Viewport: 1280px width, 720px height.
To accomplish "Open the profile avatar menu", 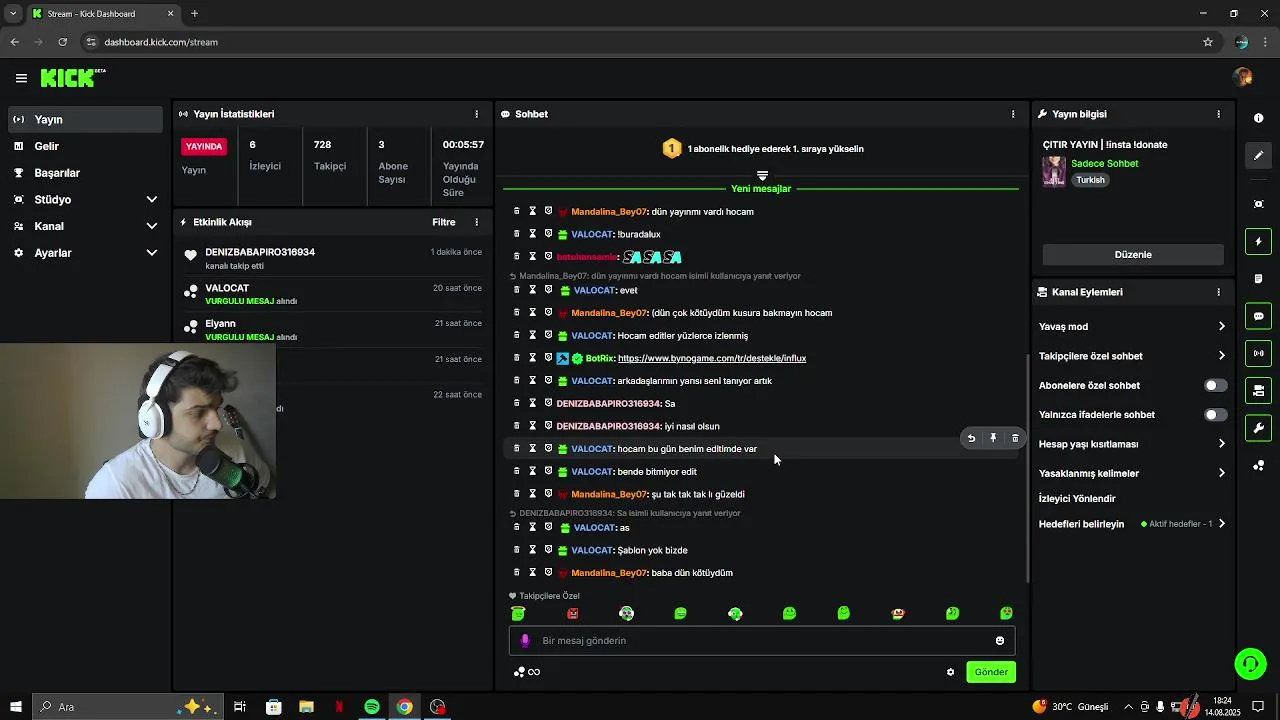I will click(x=1243, y=77).
